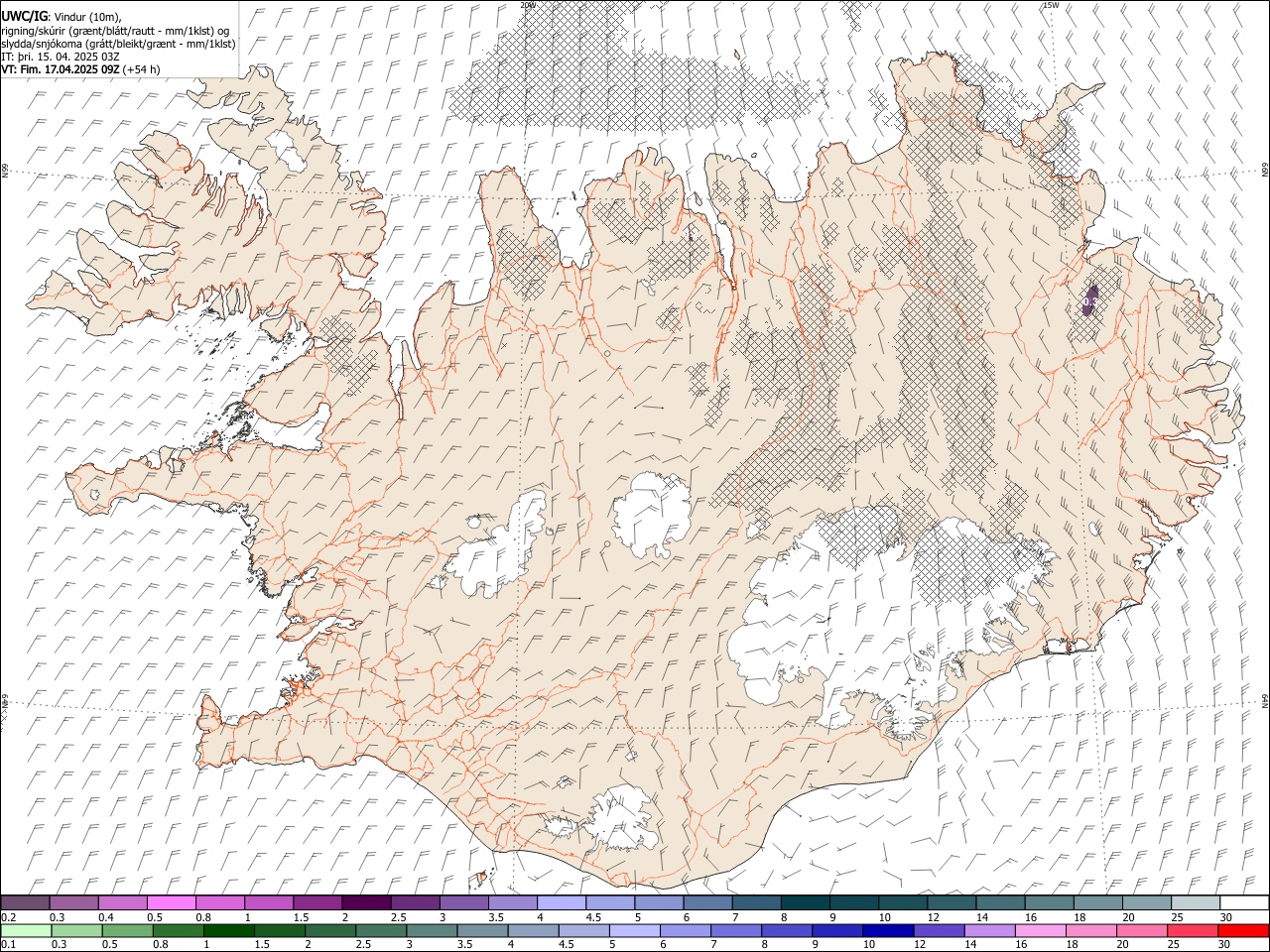The width and height of the screenshot is (1270, 952).
Task: Pick the coral red swatch above 25 in lower scale
Action: click(x=1194, y=931)
